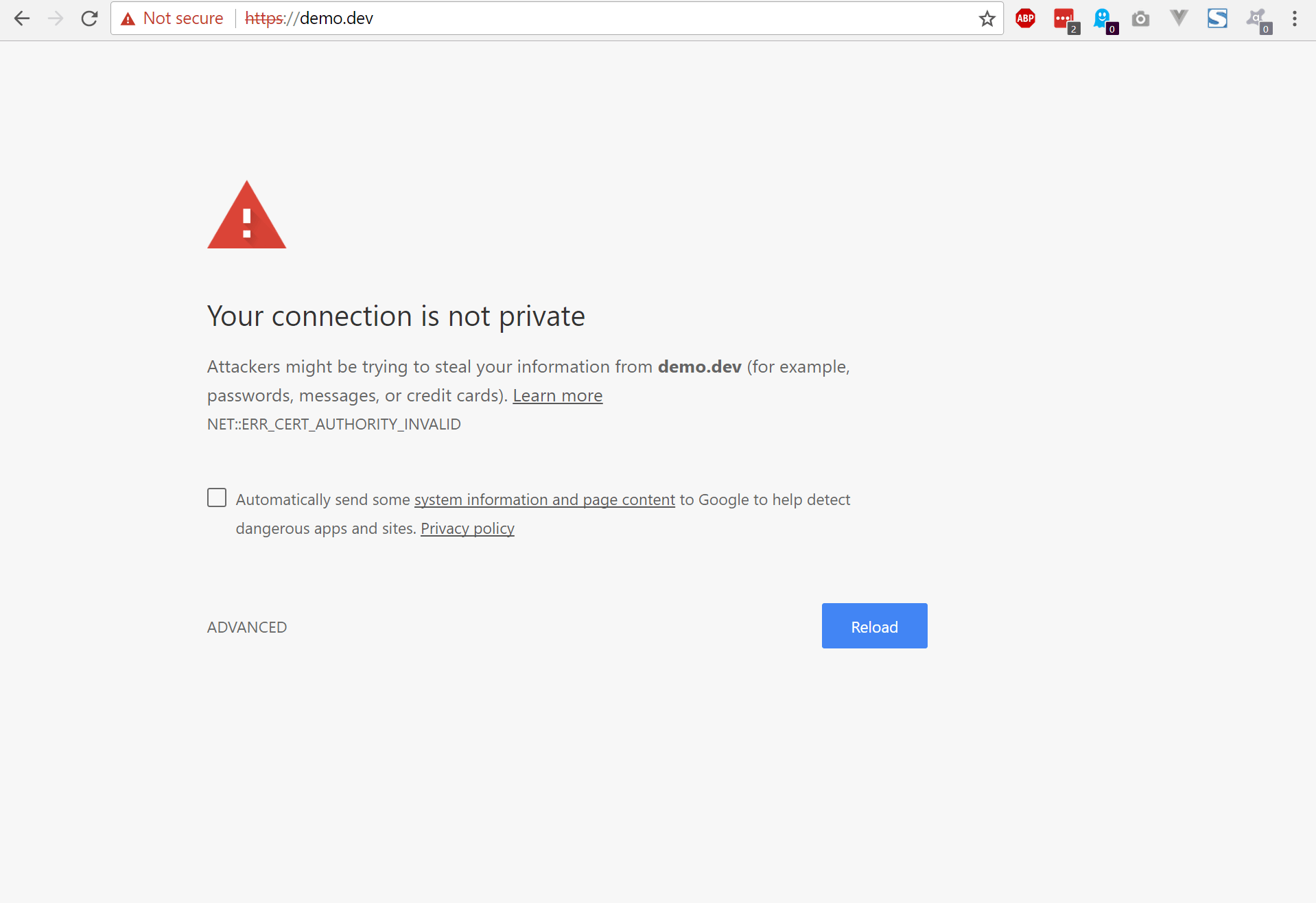Bookmark this page with the star icon
The height and width of the screenshot is (903, 1316).
[987, 19]
